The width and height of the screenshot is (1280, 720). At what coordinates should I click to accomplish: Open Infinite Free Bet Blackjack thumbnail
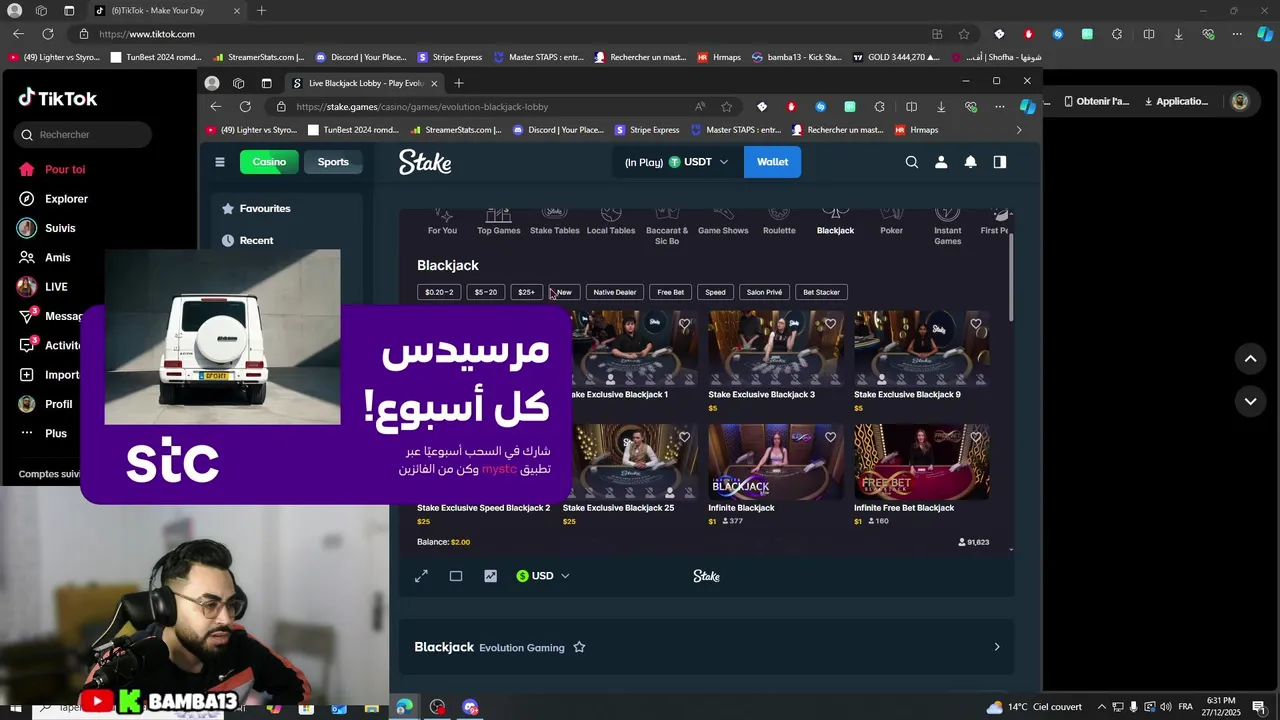pos(921,462)
